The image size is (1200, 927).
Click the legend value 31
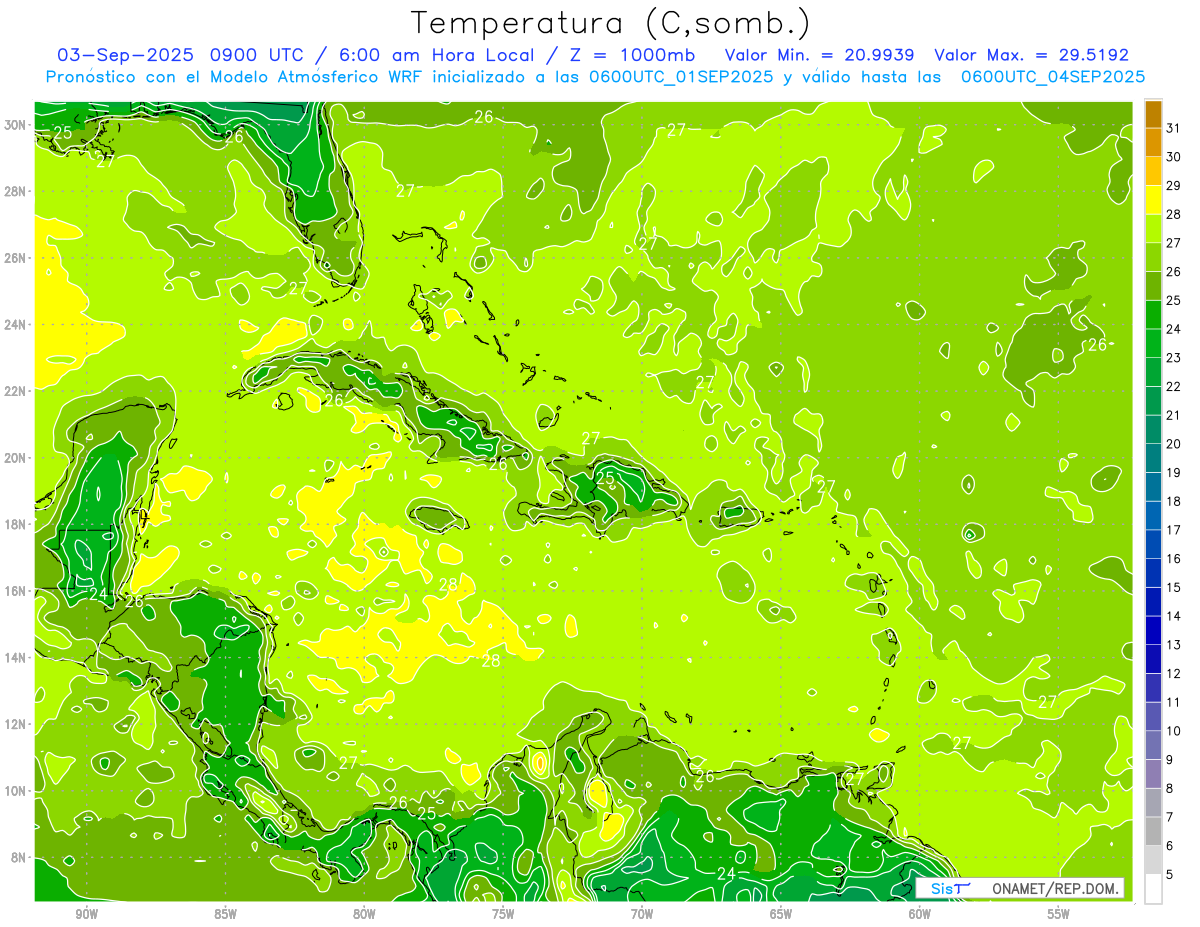tap(1173, 128)
